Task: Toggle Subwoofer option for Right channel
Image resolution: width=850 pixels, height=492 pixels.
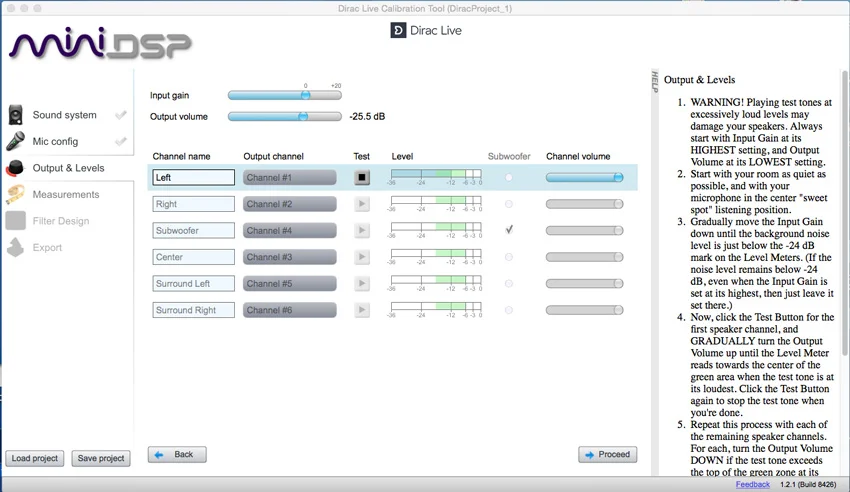Action: [x=508, y=204]
